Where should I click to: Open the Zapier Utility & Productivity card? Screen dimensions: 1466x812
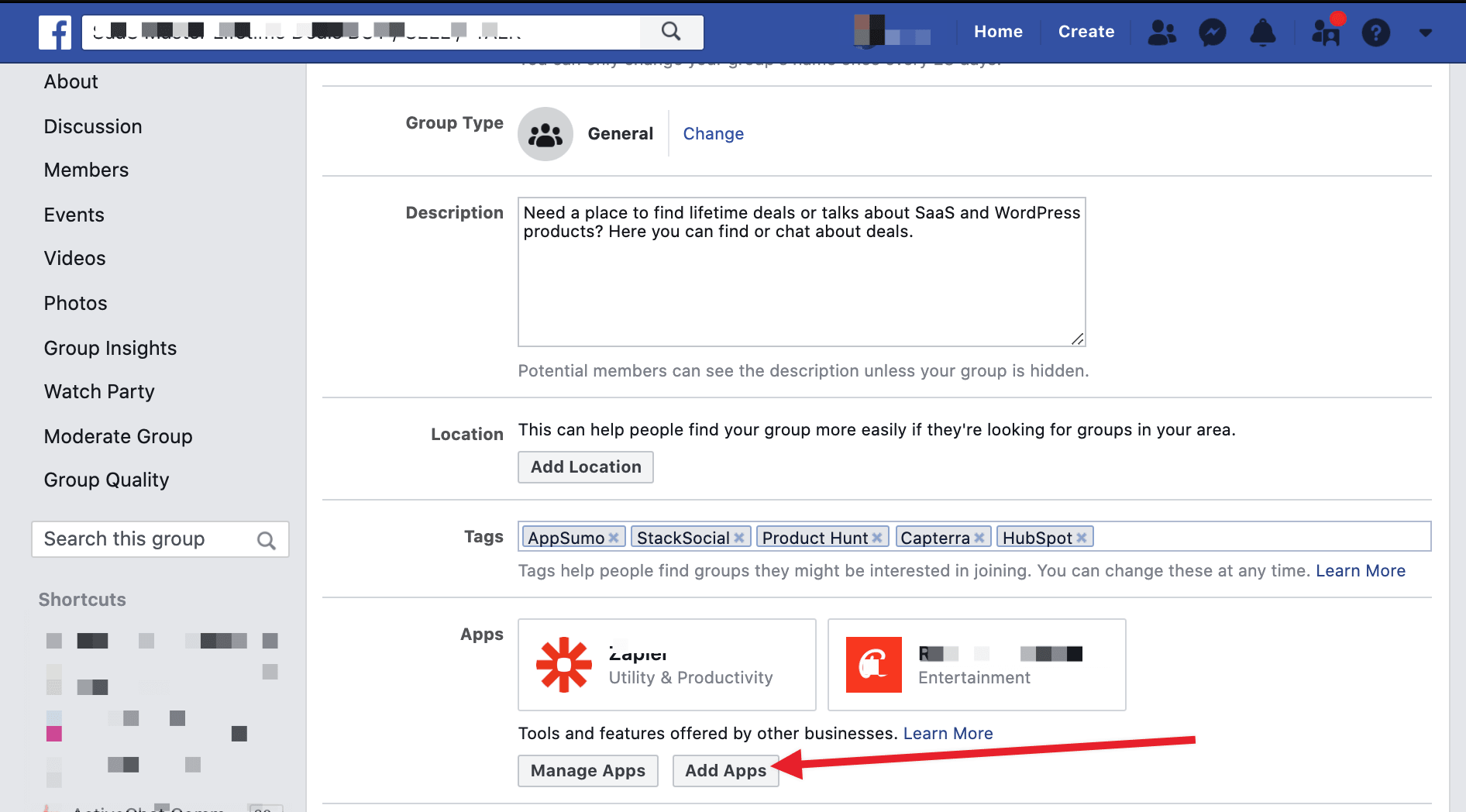click(x=667, y=665)
